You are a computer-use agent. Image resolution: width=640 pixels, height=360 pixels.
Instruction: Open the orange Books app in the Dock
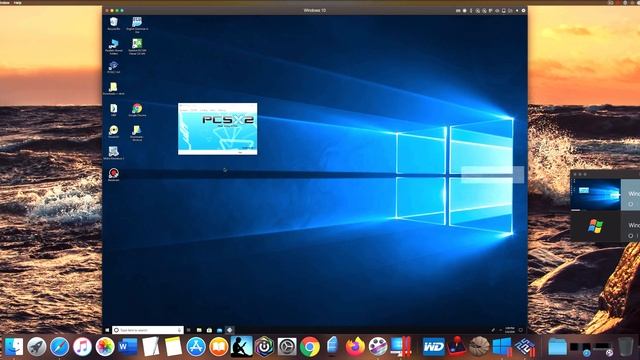click(x=219, y=347)
